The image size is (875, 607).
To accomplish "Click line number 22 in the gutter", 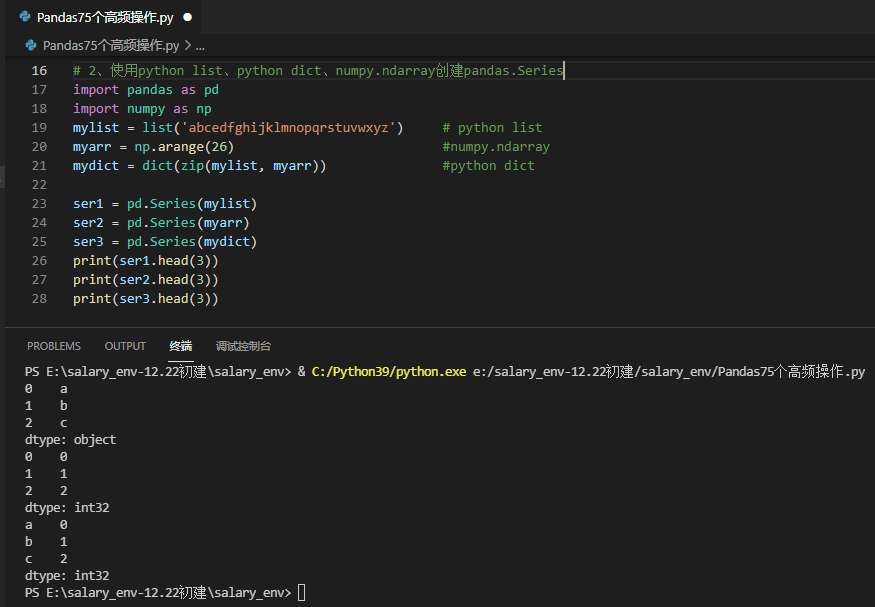I will (39, 185).
